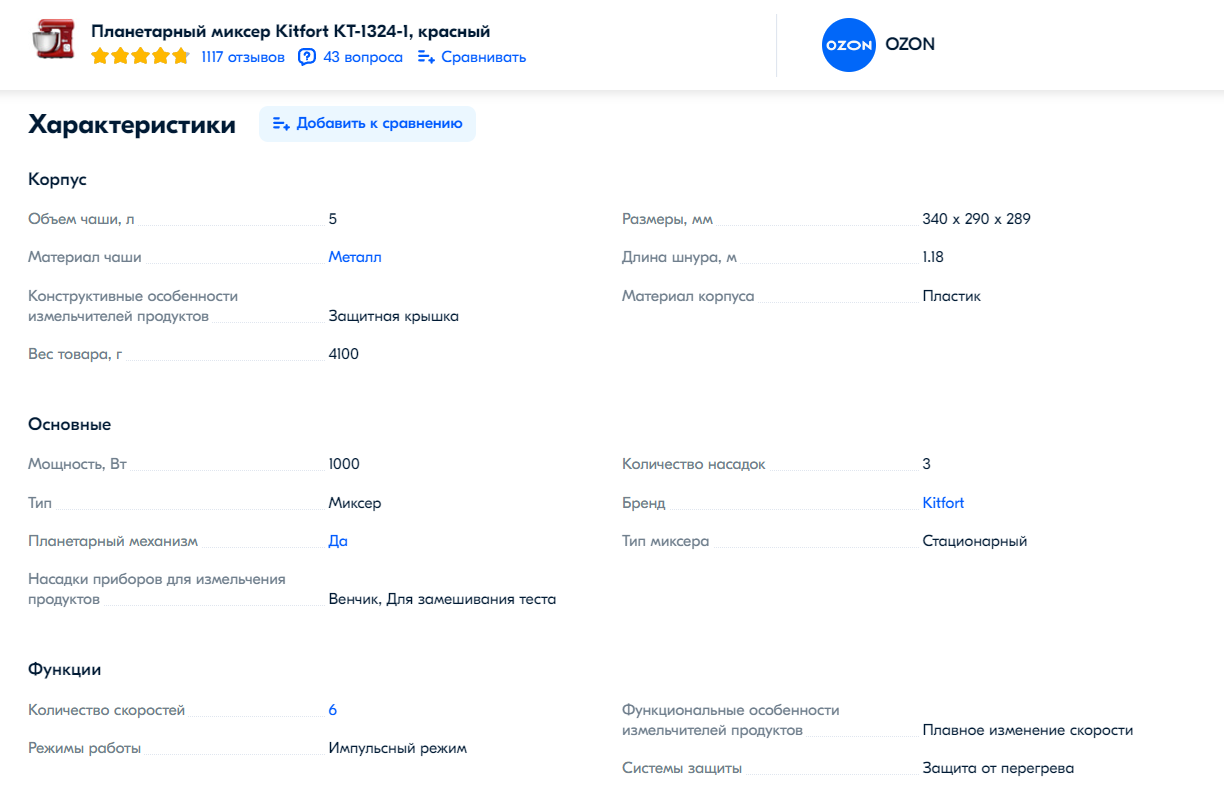The height and width of the screenshot is (790, 1224).
Task: Click the red mixer product thumbnail
Action: point(53,40)
